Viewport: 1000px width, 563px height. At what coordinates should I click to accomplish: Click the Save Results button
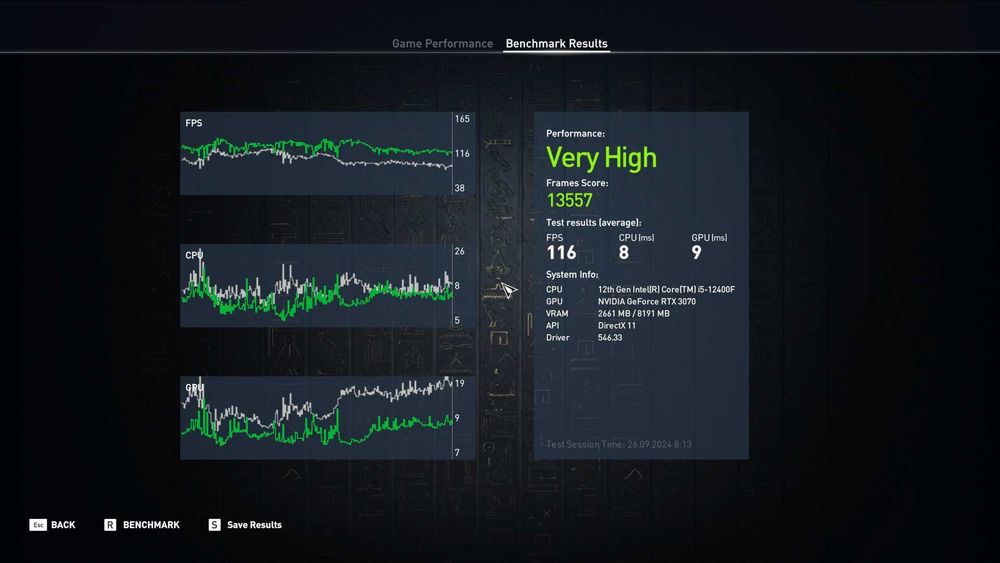pyautogui.click(x=254, y=525)
